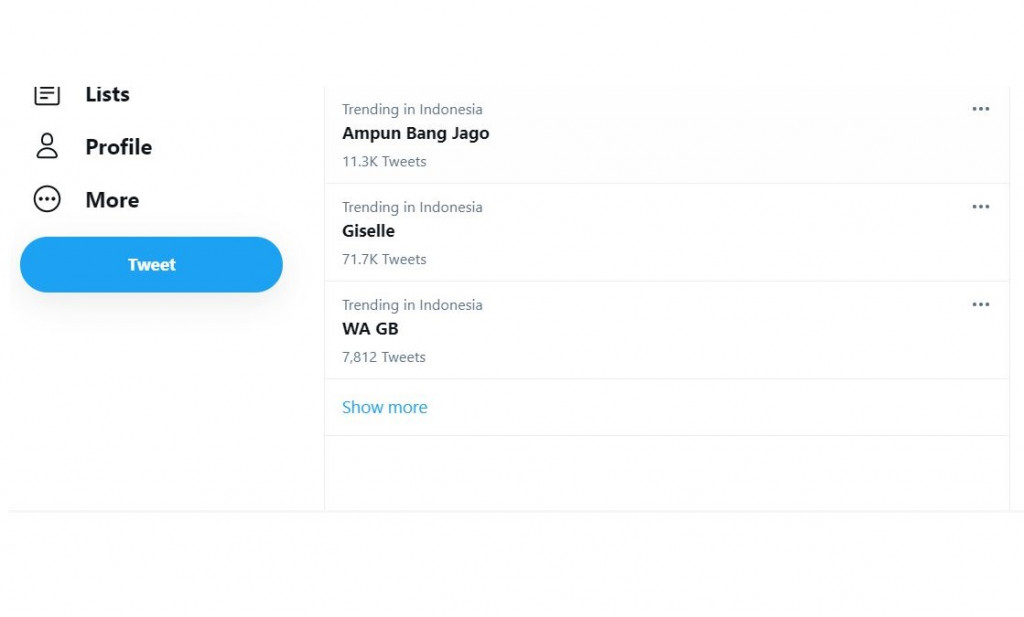Click the Show more link
The height and width of the screenshot is (617, 1024).
tap(384, 407)
